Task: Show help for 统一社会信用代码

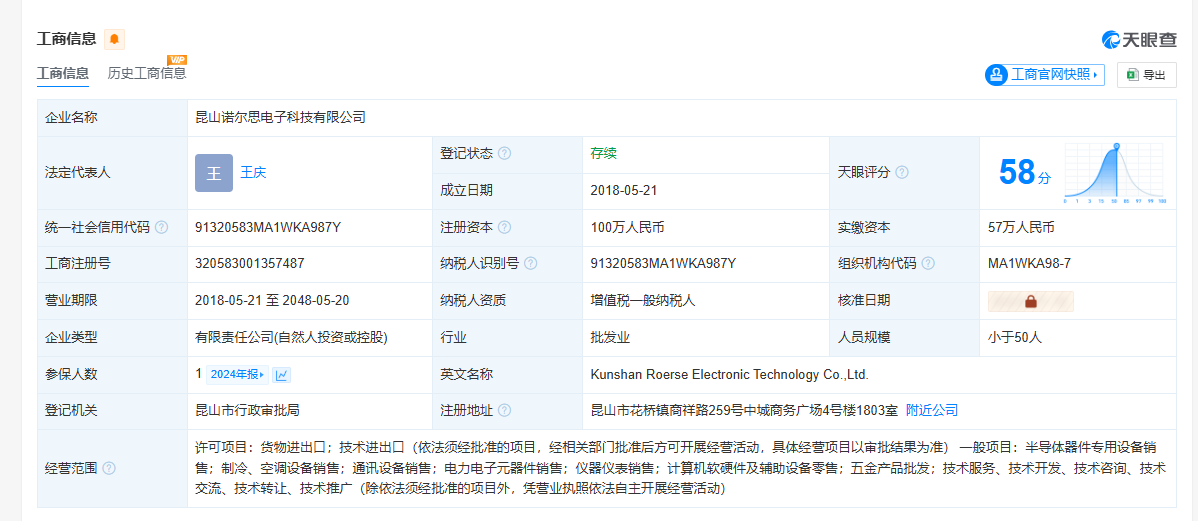Action: coord(161,228)
